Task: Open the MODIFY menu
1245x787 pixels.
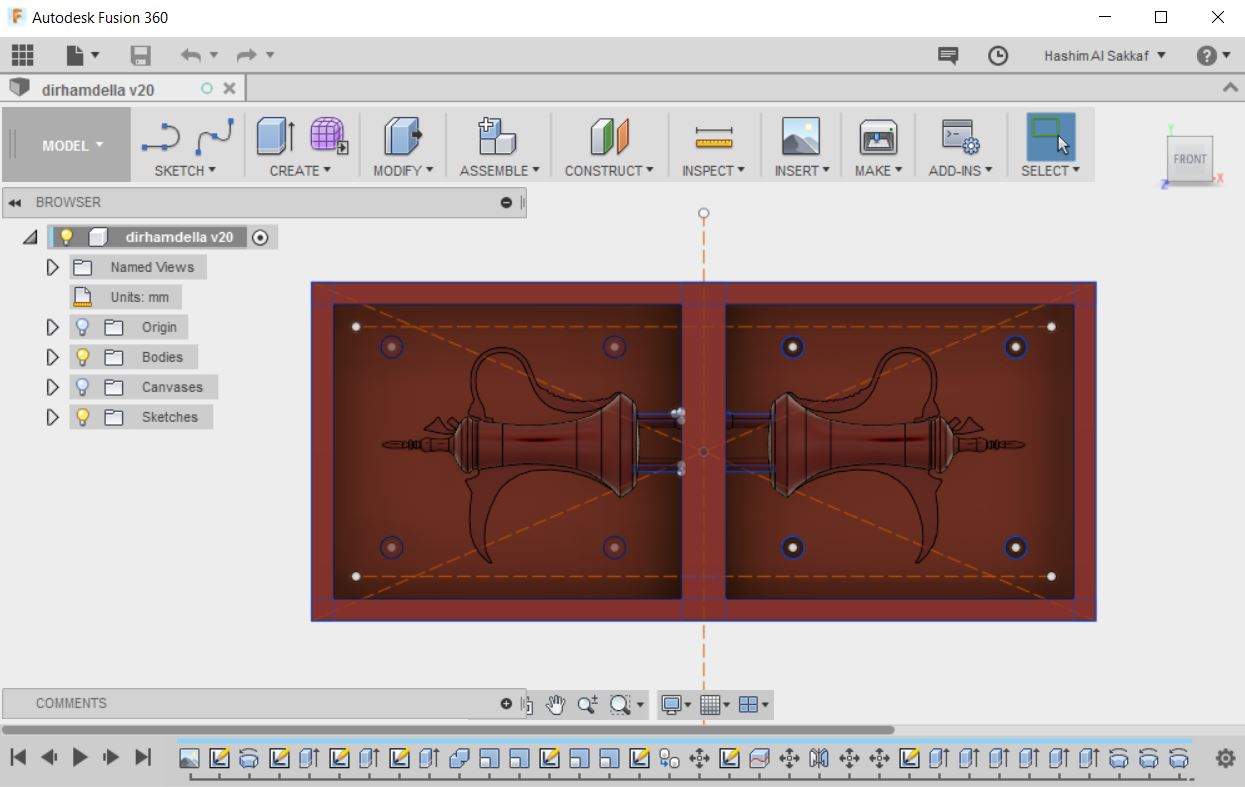Action: point(403,171)
